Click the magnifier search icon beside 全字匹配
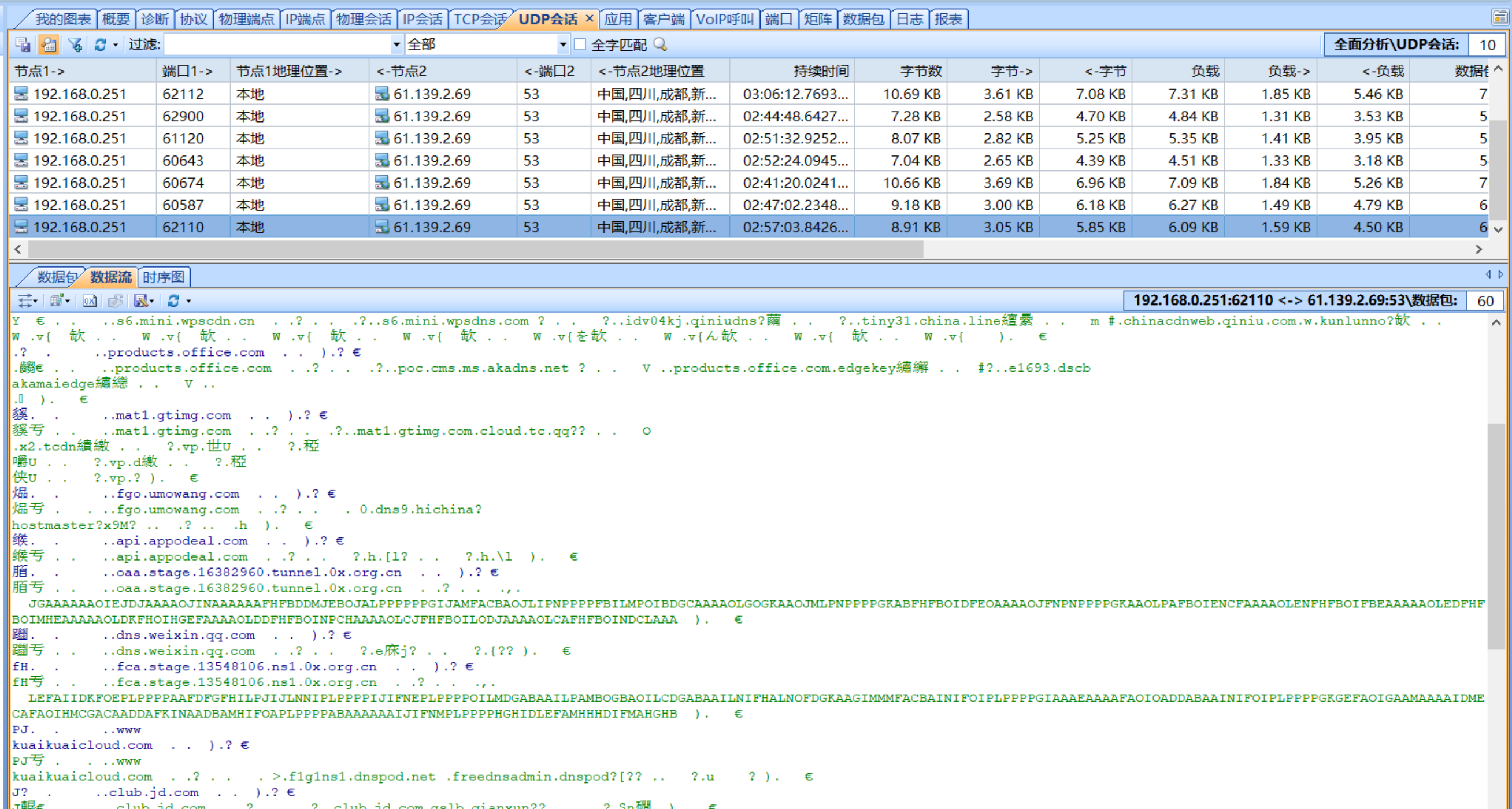The width and height of the screenshot is (1512, 809). (x=660, y=44)
